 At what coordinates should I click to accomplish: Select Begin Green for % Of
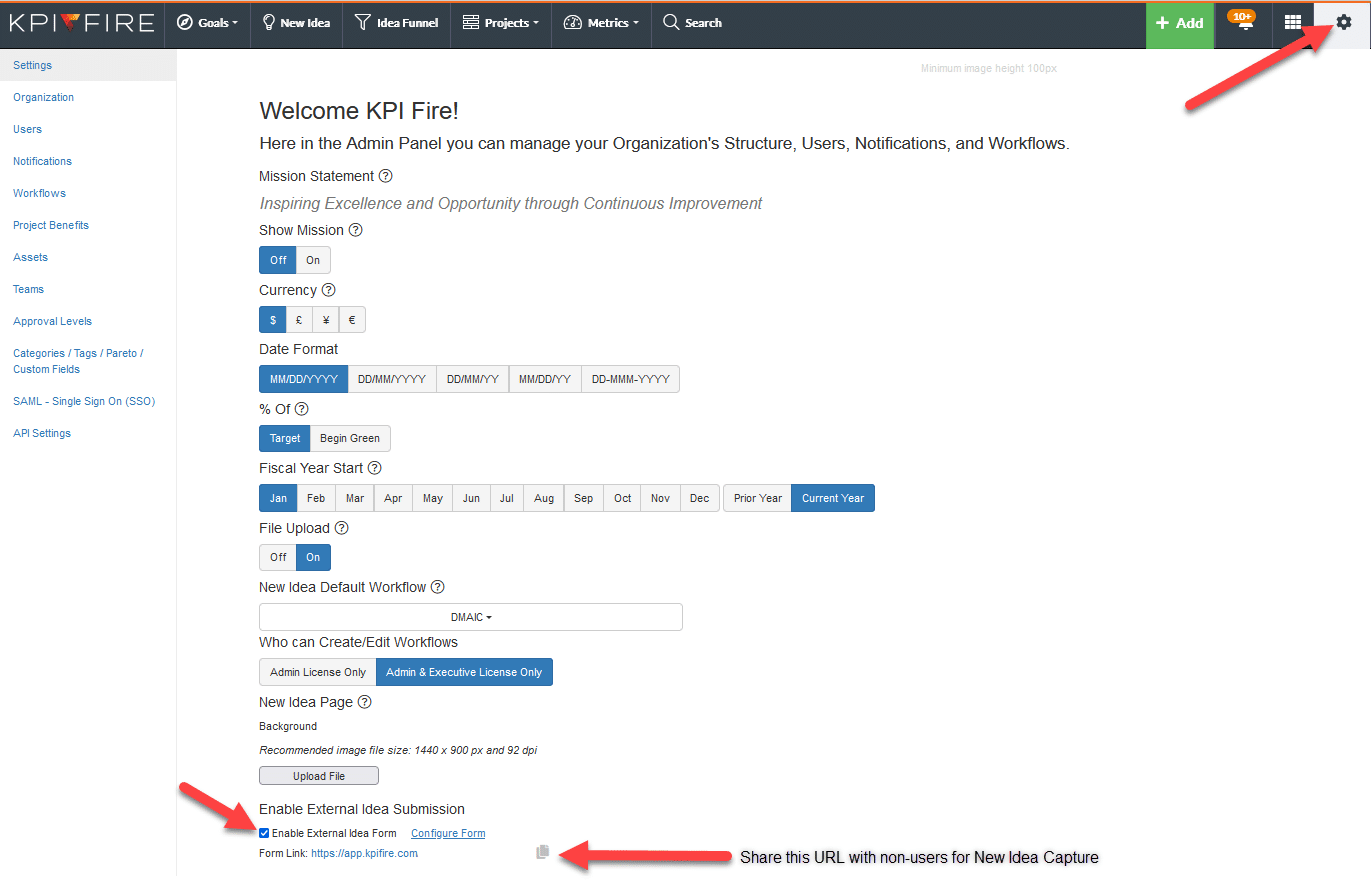click(350, 438)
